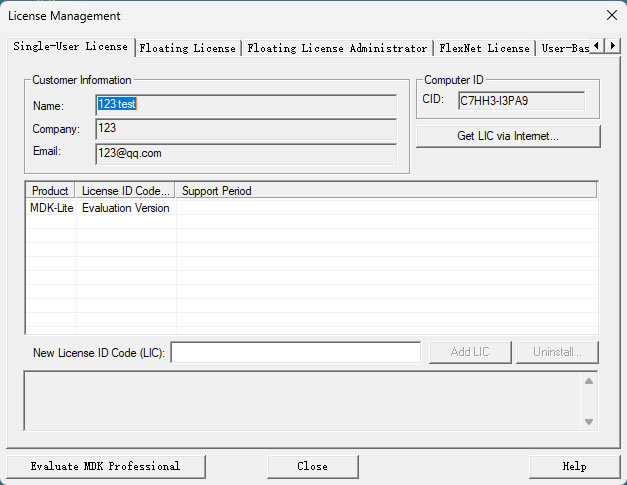Select the FlexNet License tab
Image resolution: width=627 pixels, height=485 pixels.
pyautogui.click(x=484, y=48)
